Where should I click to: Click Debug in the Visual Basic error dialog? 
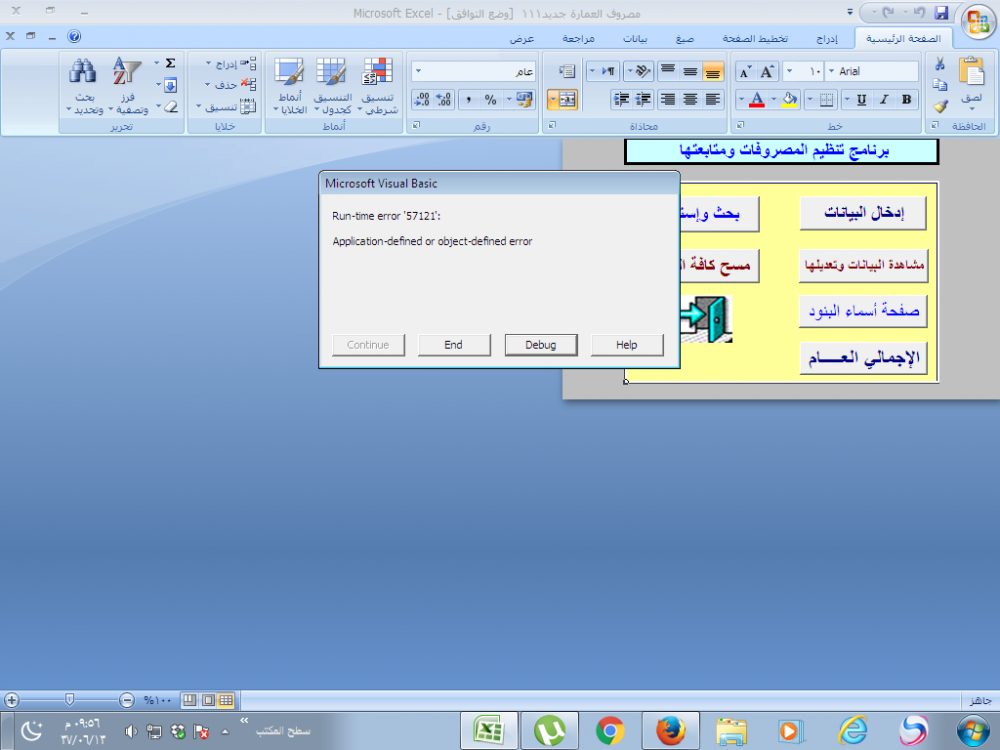541,345
